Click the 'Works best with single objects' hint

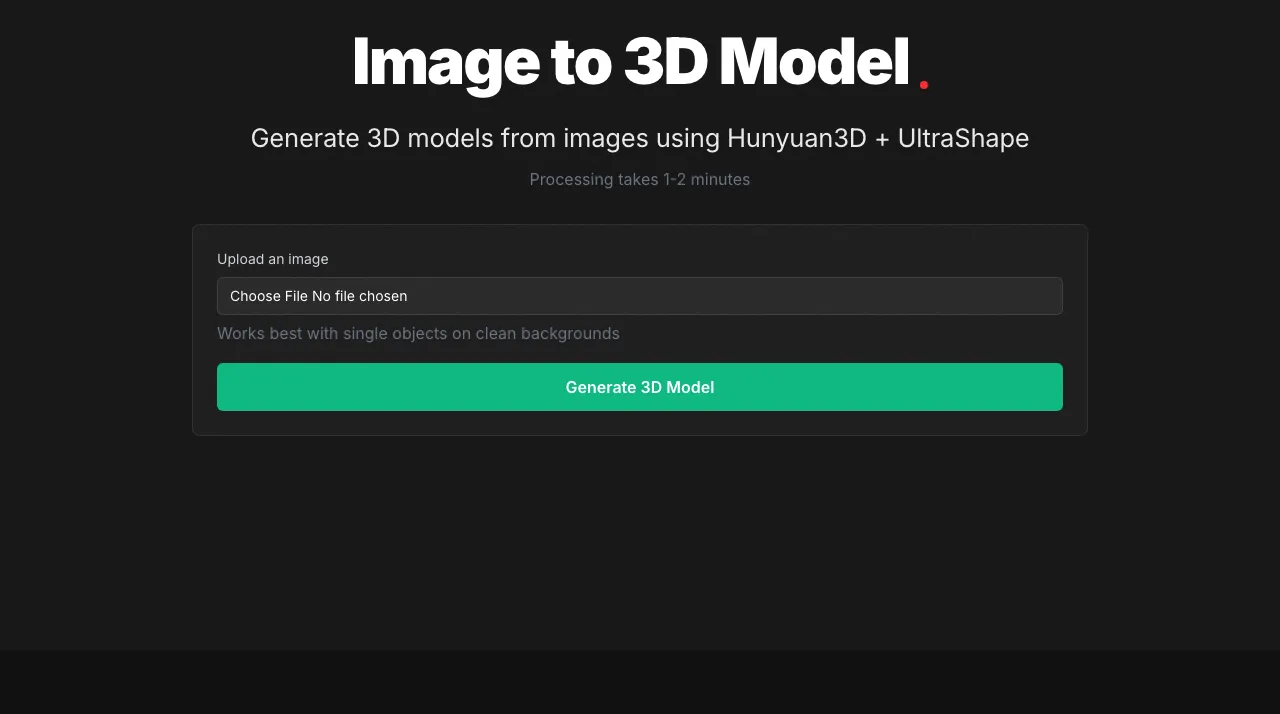pyautogui.click(x=418, y=333)
